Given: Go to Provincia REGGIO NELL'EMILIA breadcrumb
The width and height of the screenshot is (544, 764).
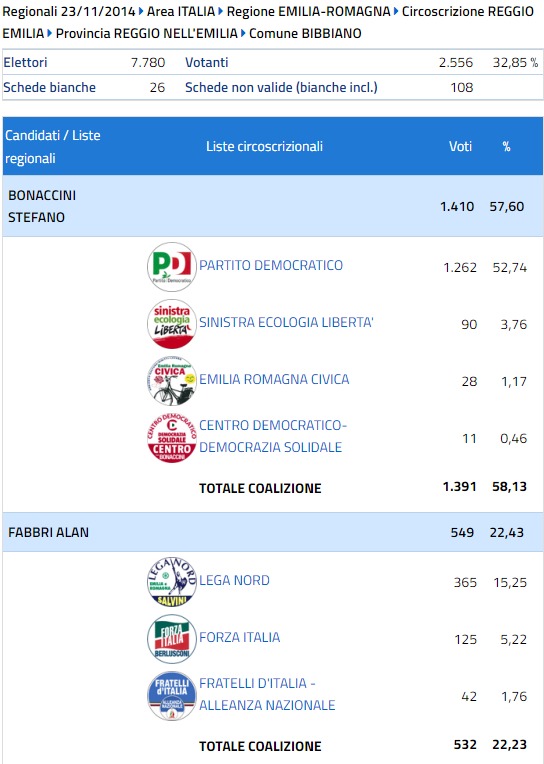Looking at the screenshot, I should click(x=147, y=34).
